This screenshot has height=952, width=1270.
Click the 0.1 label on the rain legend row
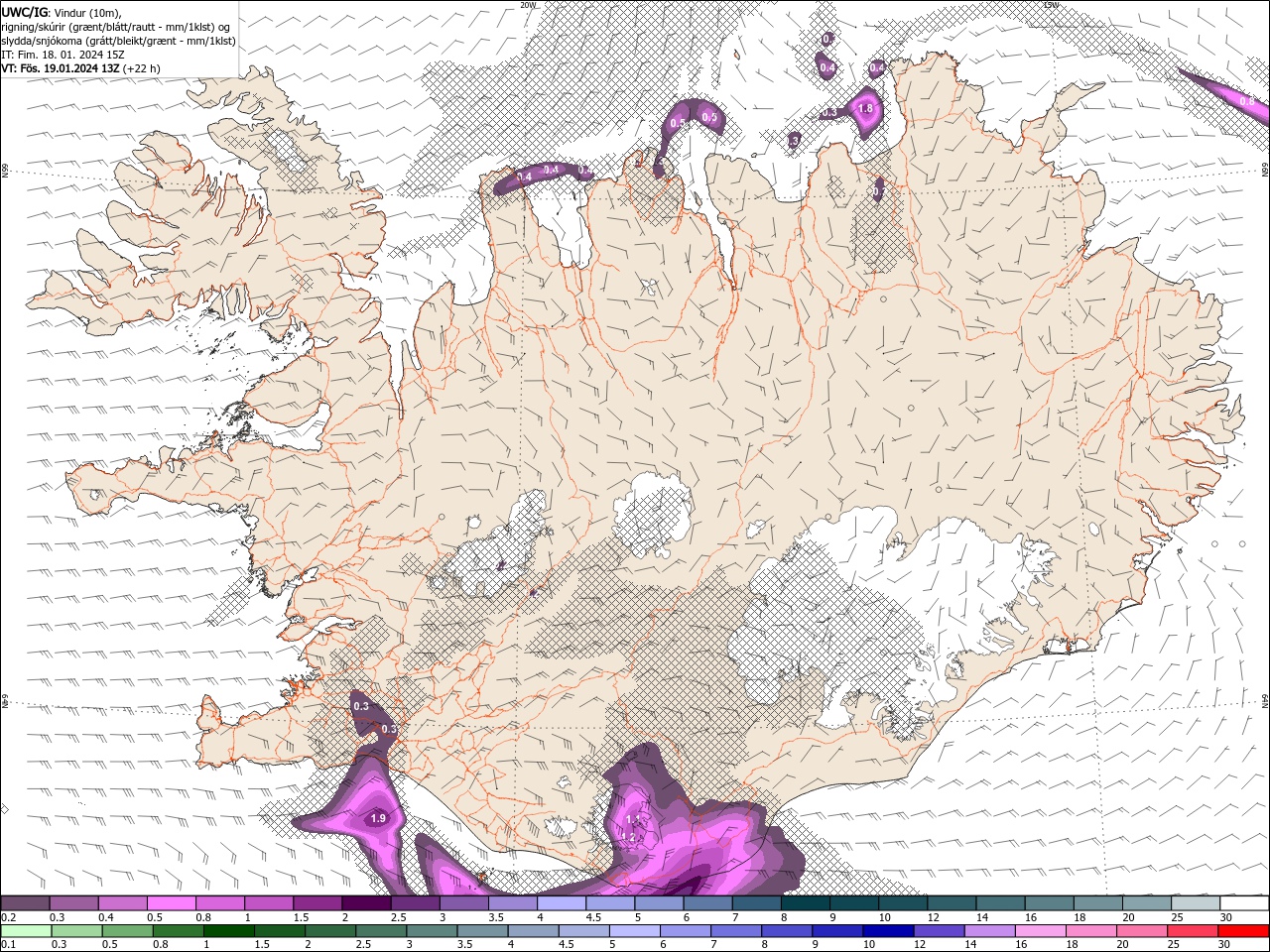tap(8, 945)
